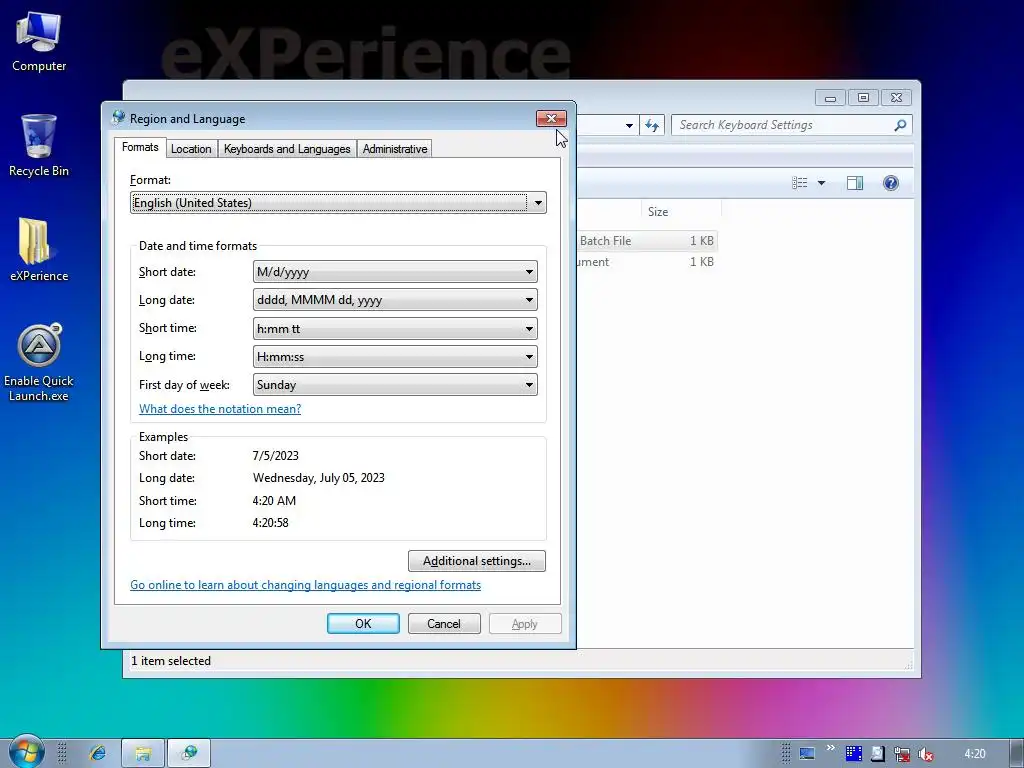Select the Batch File row in Explorer
The image size is (1024, 768).
click(647, 241)
